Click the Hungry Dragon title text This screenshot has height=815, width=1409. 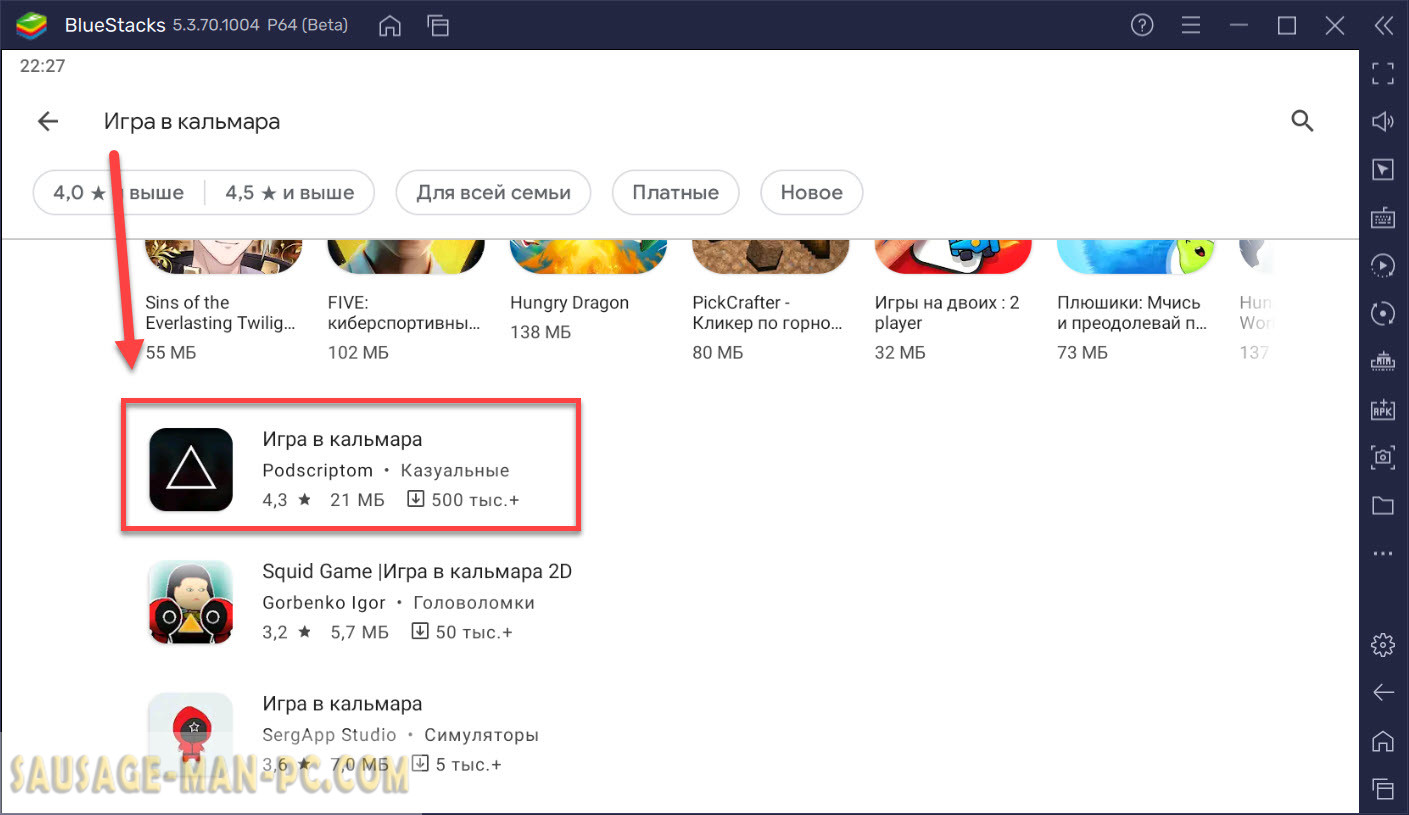(569, 303)
